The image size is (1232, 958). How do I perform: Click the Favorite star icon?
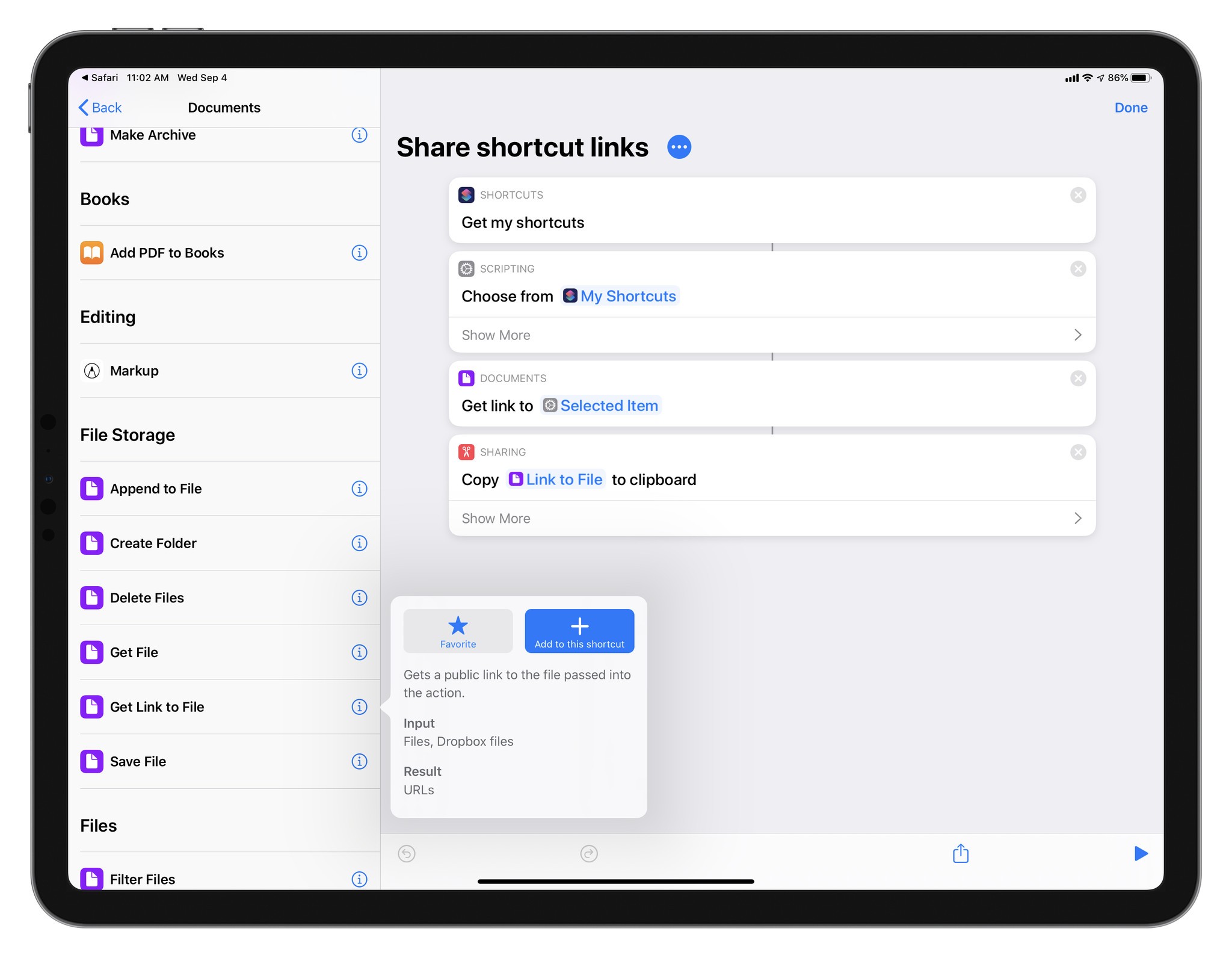coord(459,626)
